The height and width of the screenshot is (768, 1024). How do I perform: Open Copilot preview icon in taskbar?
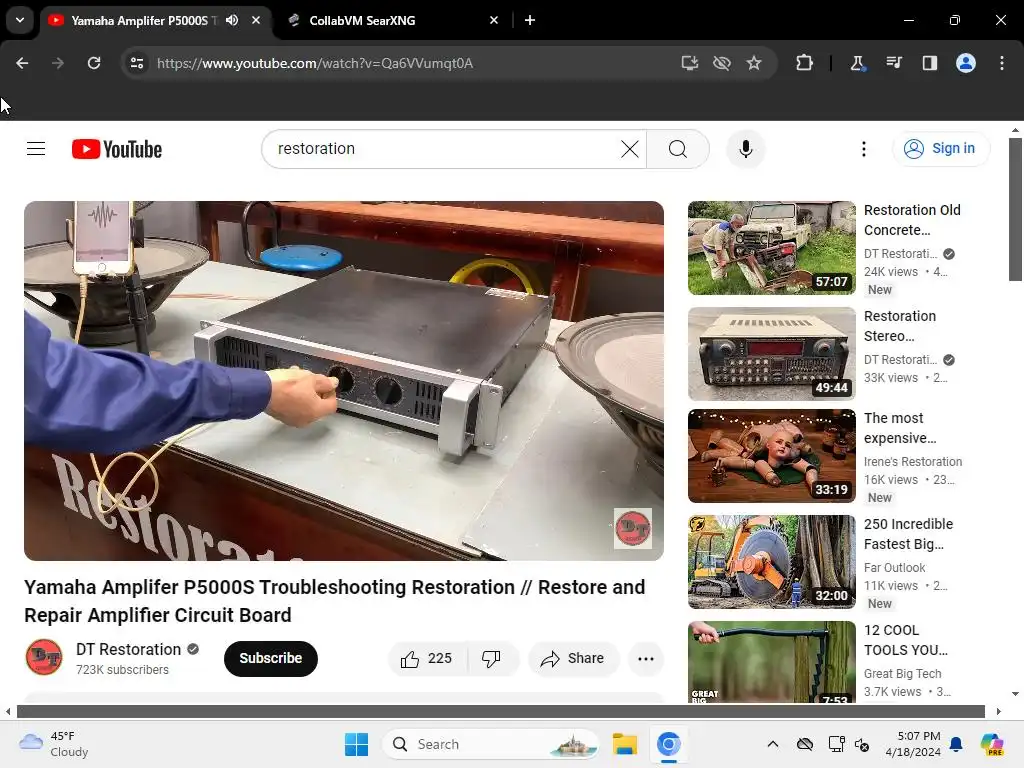pos(992,744)
